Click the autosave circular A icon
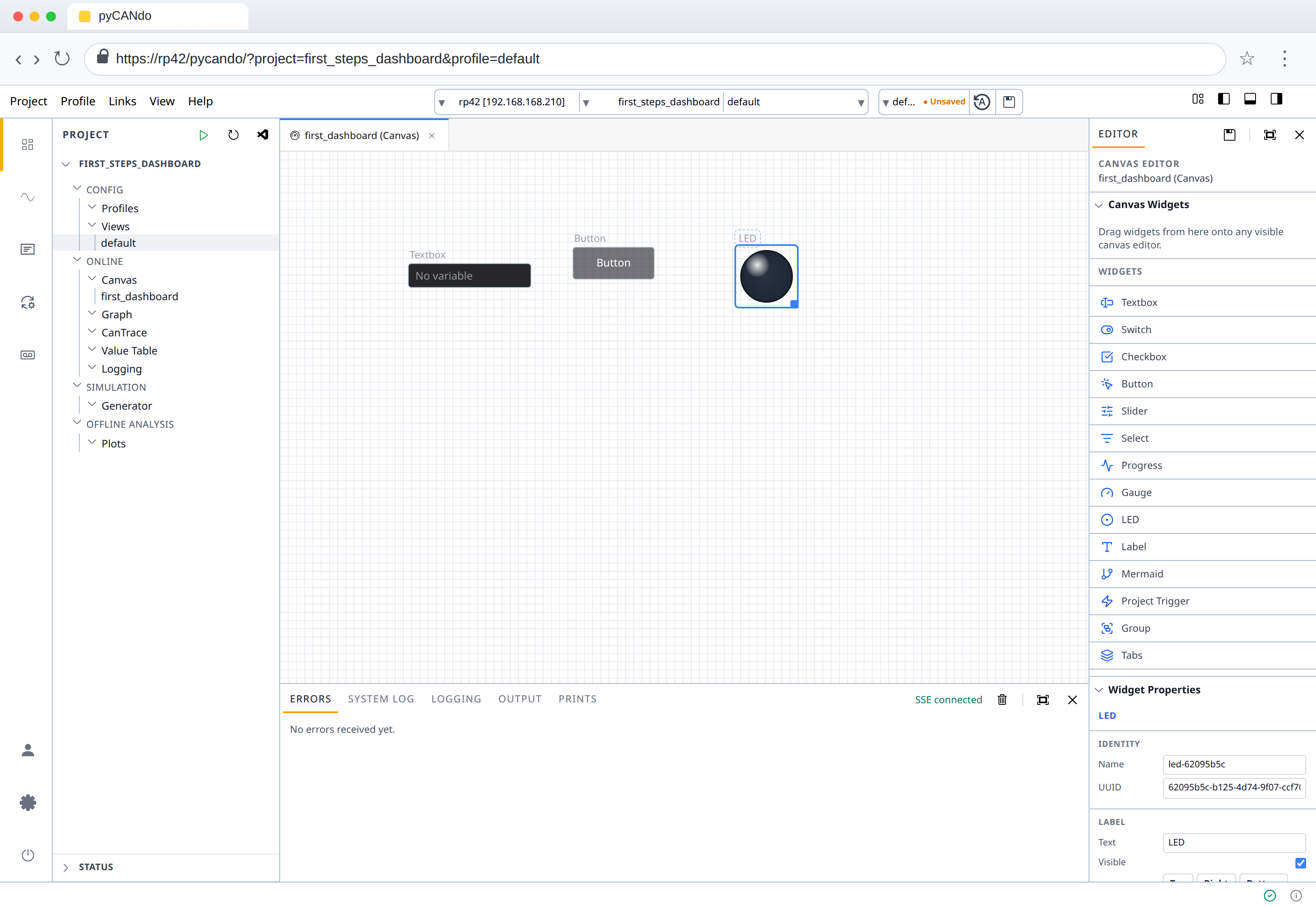The width and height of the screenshot is (1316, 908). (x=982, y=102)
